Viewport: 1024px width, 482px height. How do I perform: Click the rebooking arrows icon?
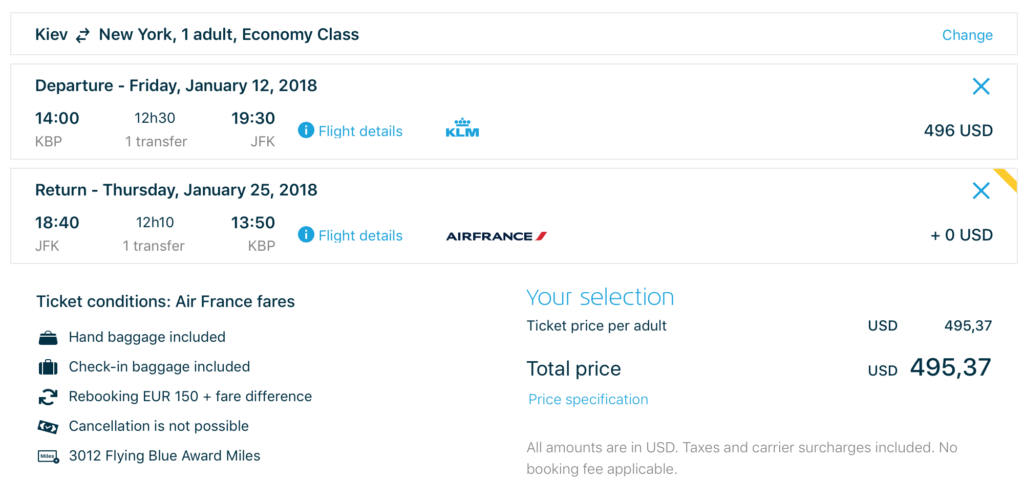coord(48,397)
